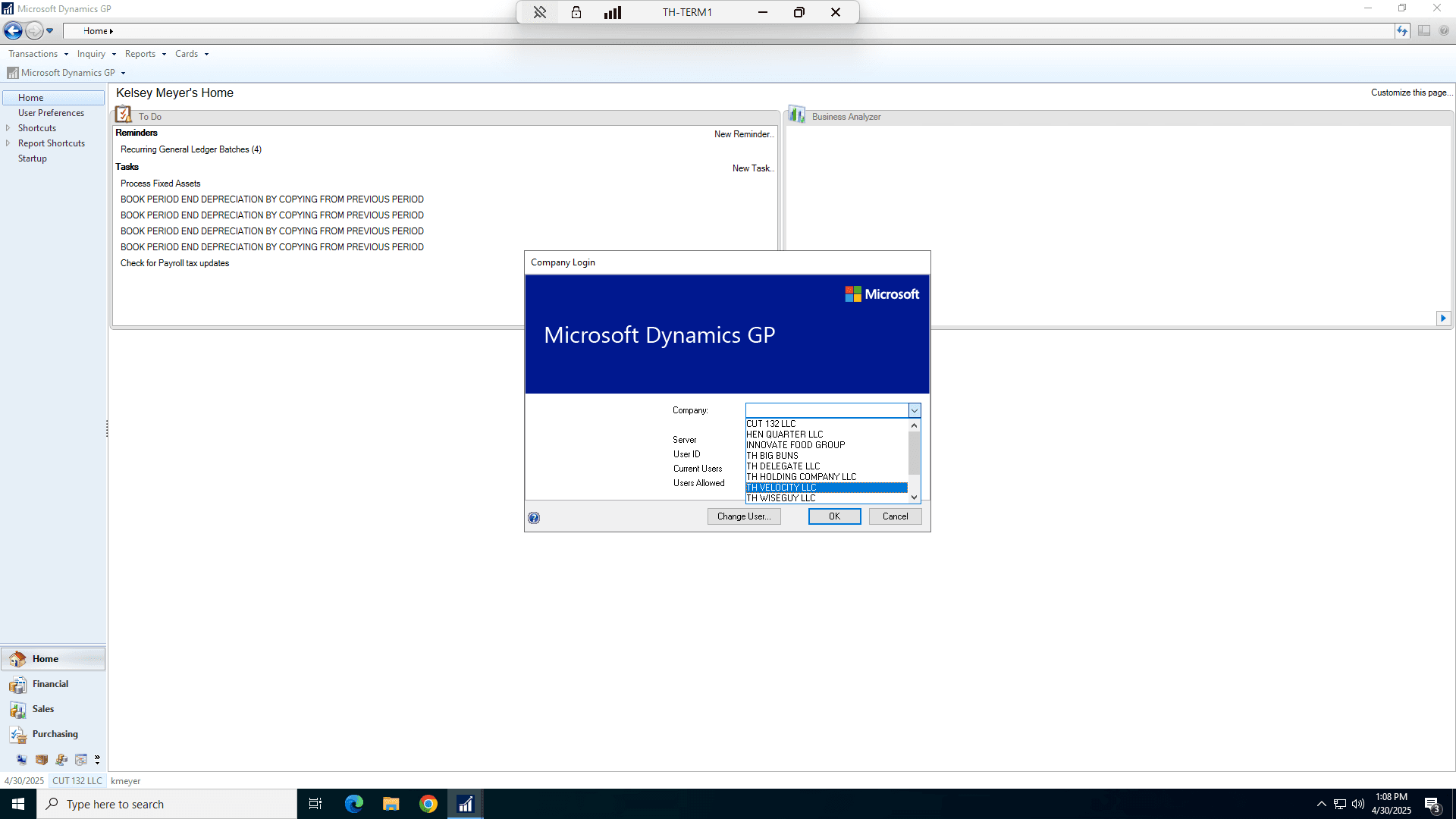Select TH DELEGATE LLC from company list
Viewport: 1456px width, 819px height.
click(x=827, y=466)
